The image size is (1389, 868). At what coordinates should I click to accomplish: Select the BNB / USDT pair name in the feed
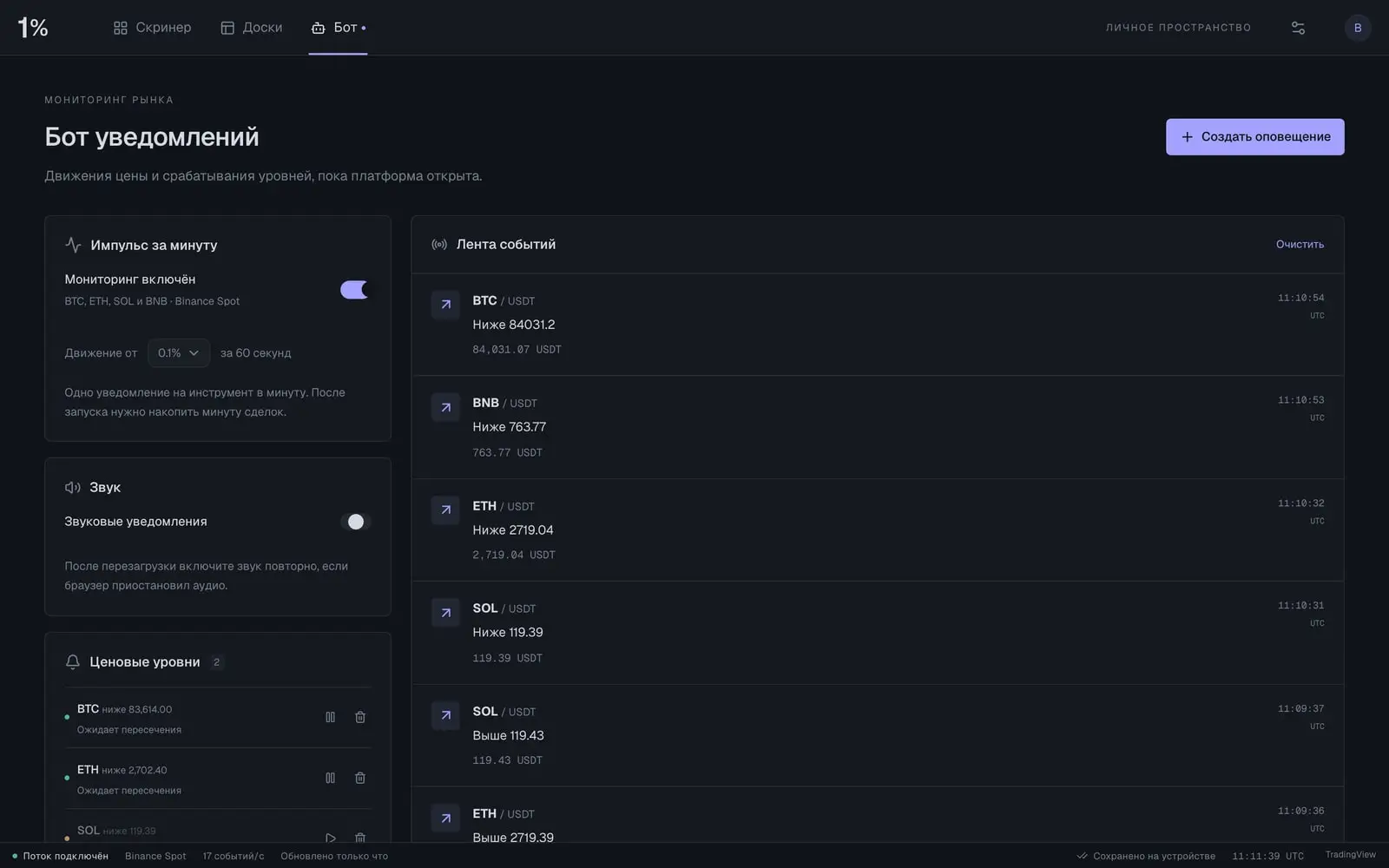[x=504, y=403]
